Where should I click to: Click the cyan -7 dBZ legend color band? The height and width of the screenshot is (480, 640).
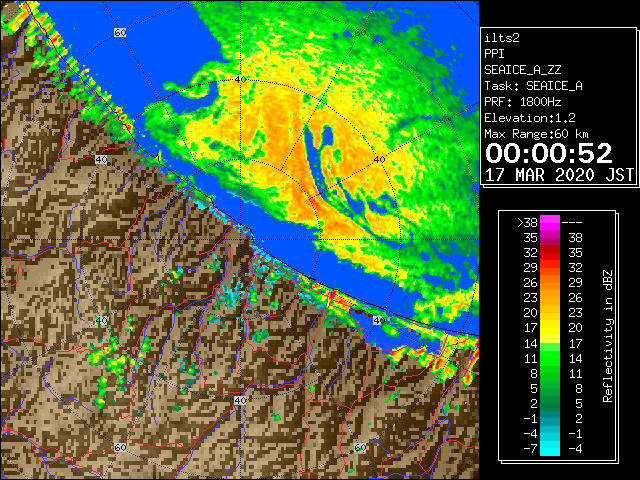pos(550,448)
